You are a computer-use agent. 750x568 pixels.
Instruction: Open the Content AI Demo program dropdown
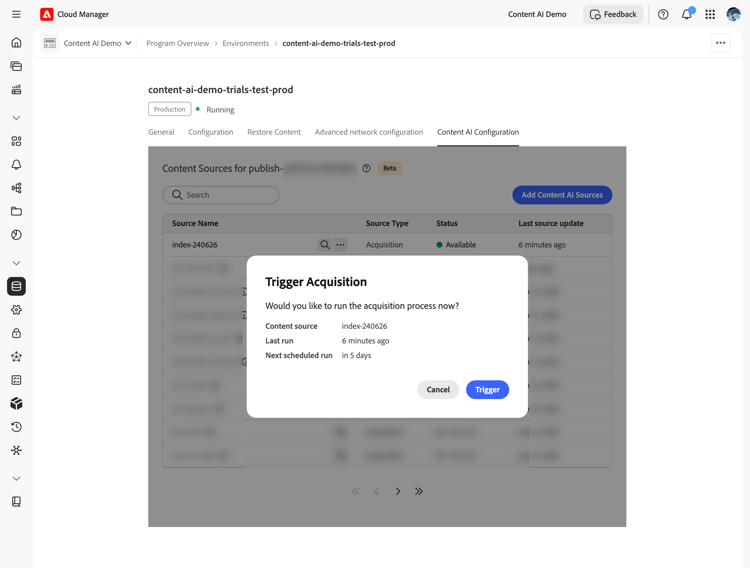[x=97, y=43]
